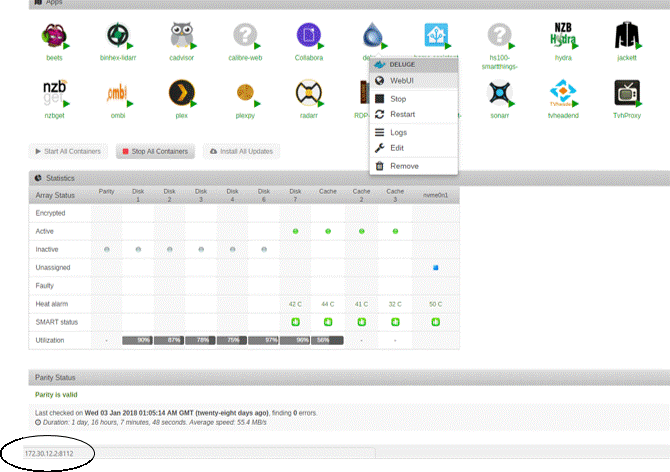Click the Utilization row label
This screenshot has width=670, height=472.
click(x=50, y=340)
